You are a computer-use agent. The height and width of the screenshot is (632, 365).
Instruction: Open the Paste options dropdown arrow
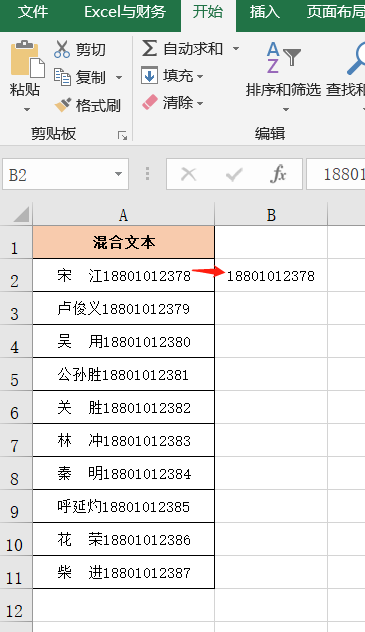click(x=27, y=109)
